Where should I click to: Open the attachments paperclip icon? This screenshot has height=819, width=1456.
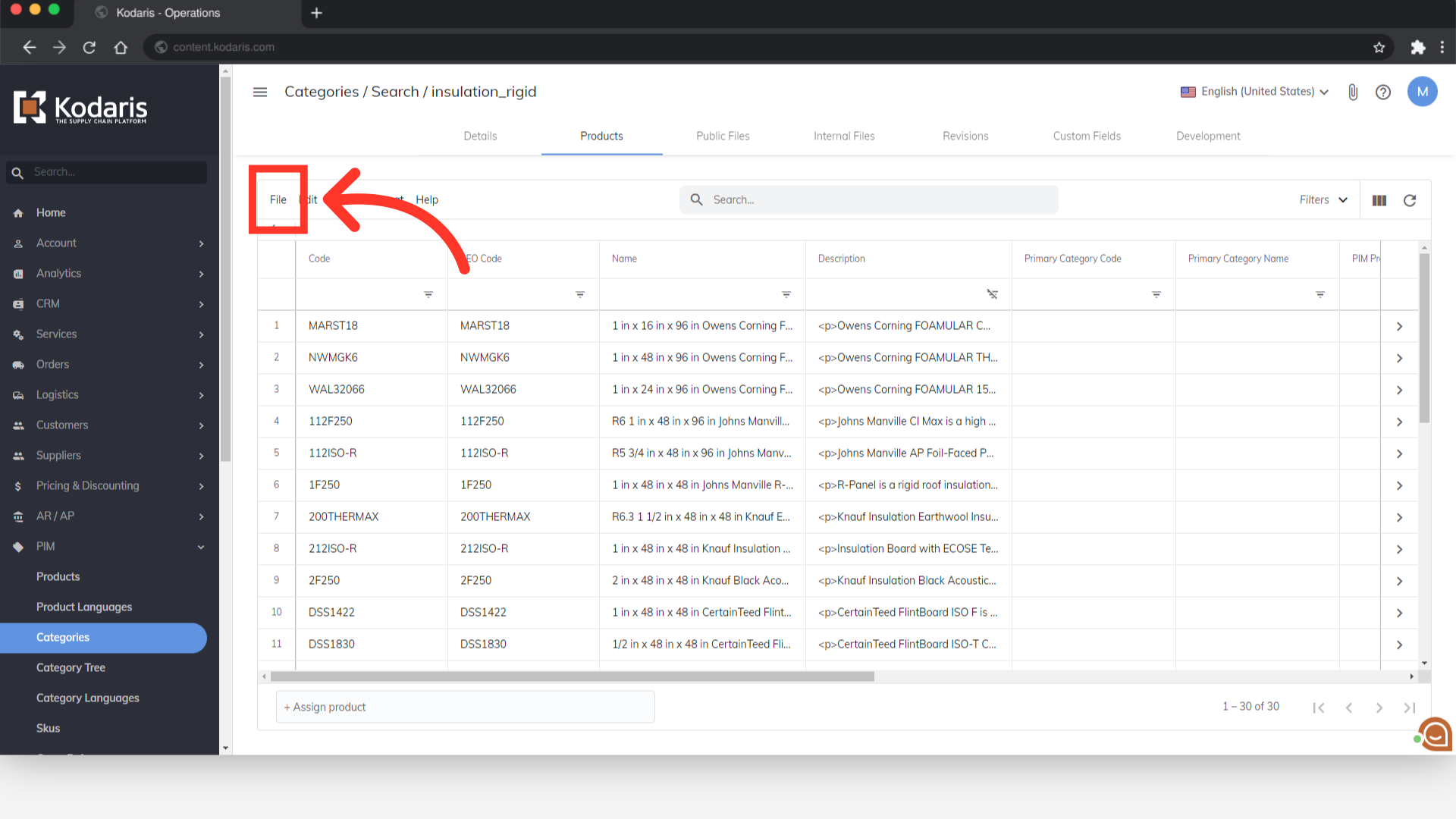pyautogui.click(x=1353, y=92)
